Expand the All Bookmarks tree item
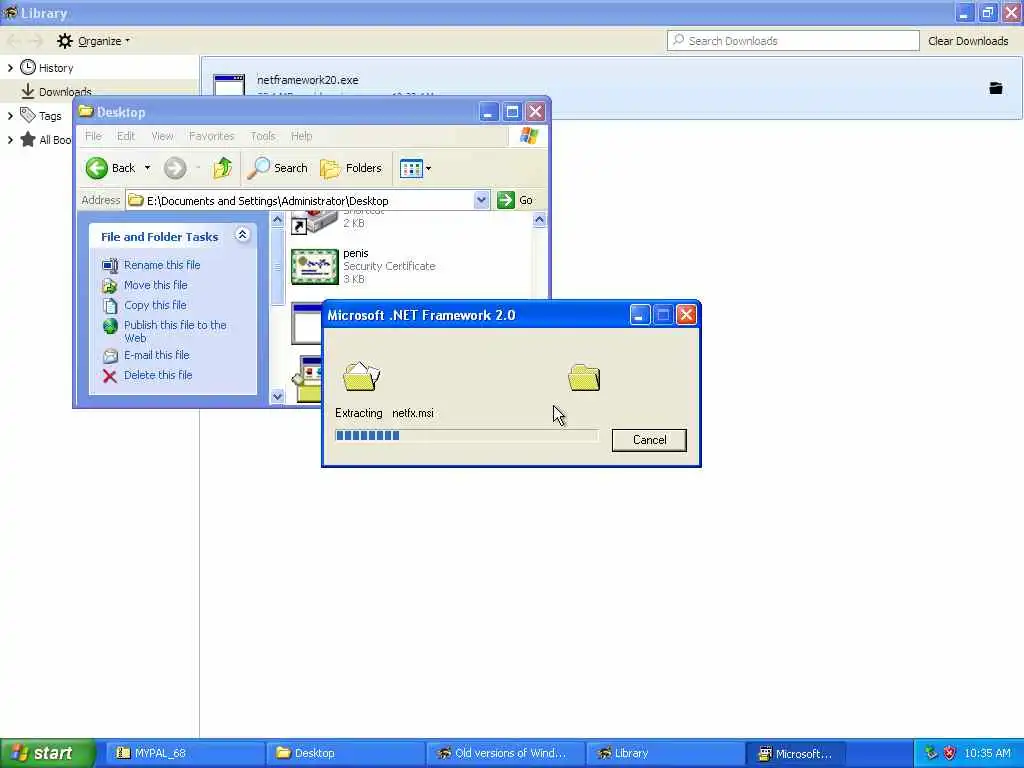This screenshot has width=1024, height=768. click(x=10, y=140)
